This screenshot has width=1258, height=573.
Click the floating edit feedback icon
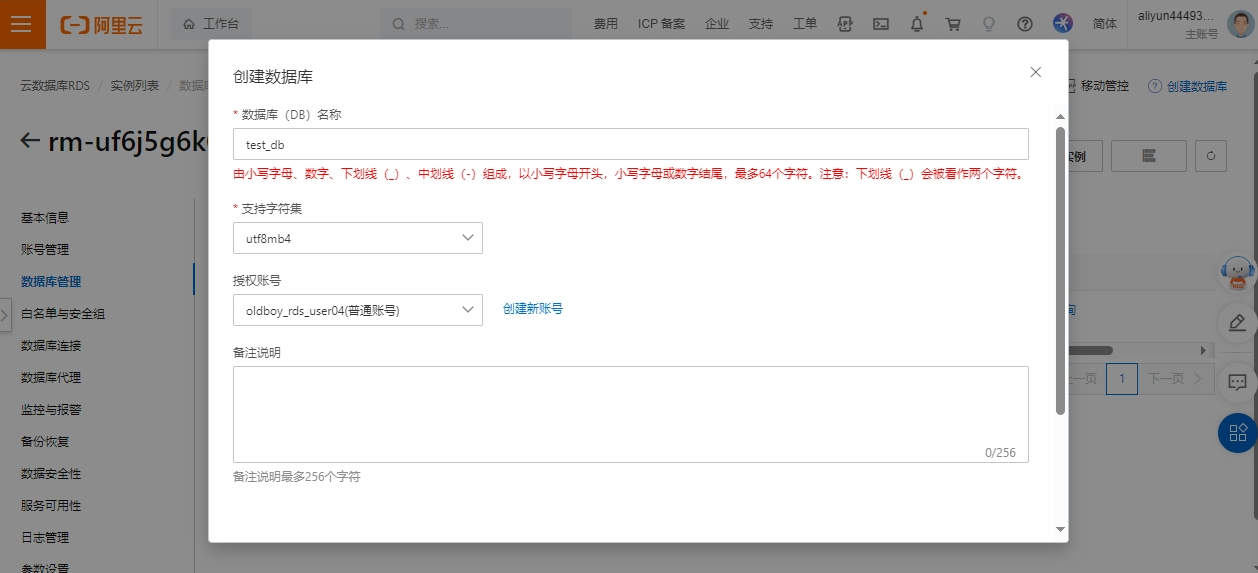(x=1237, y=322)
